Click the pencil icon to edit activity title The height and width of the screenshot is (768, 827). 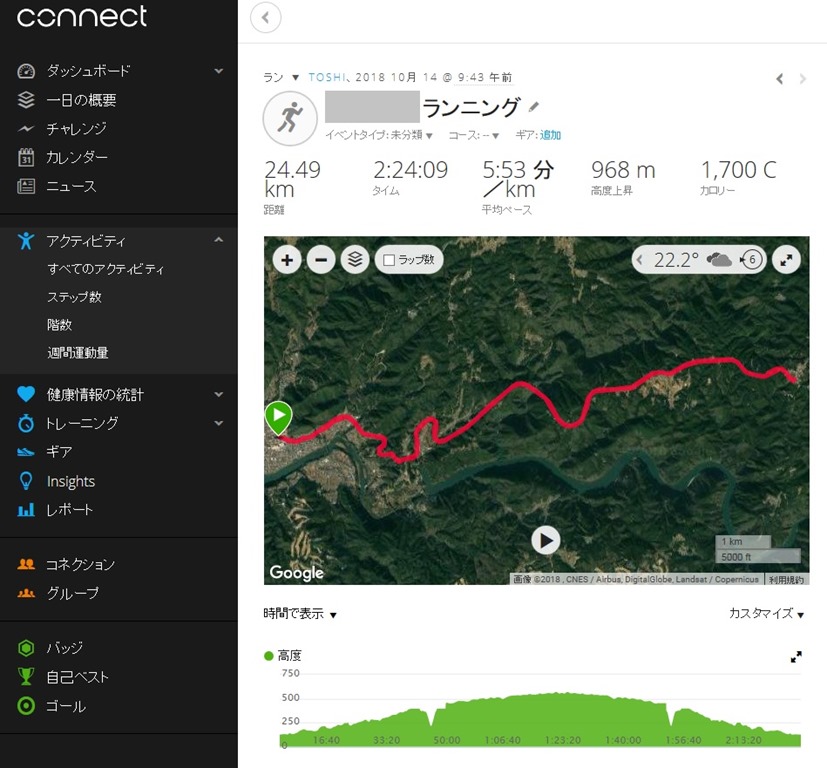(x=534, y=107)
